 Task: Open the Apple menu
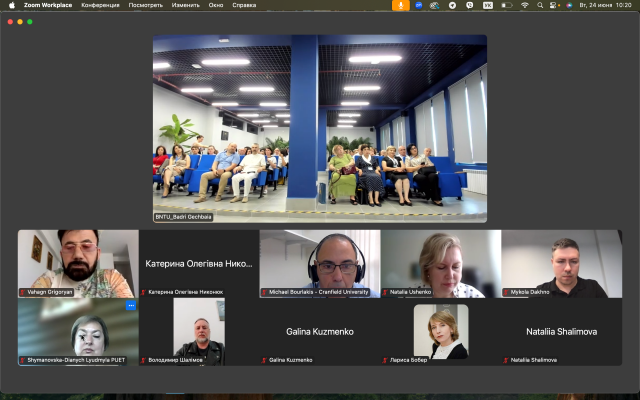click(11, 5)
